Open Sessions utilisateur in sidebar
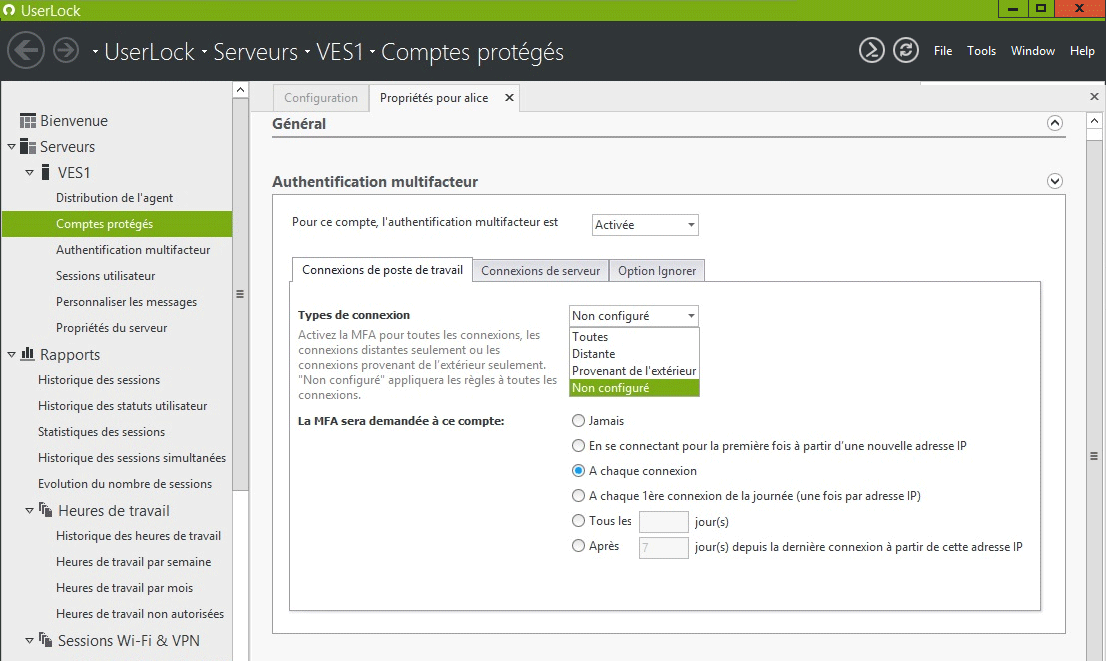Image resolution: width=1106 pixels, height=661 pixels. point(105,276)
